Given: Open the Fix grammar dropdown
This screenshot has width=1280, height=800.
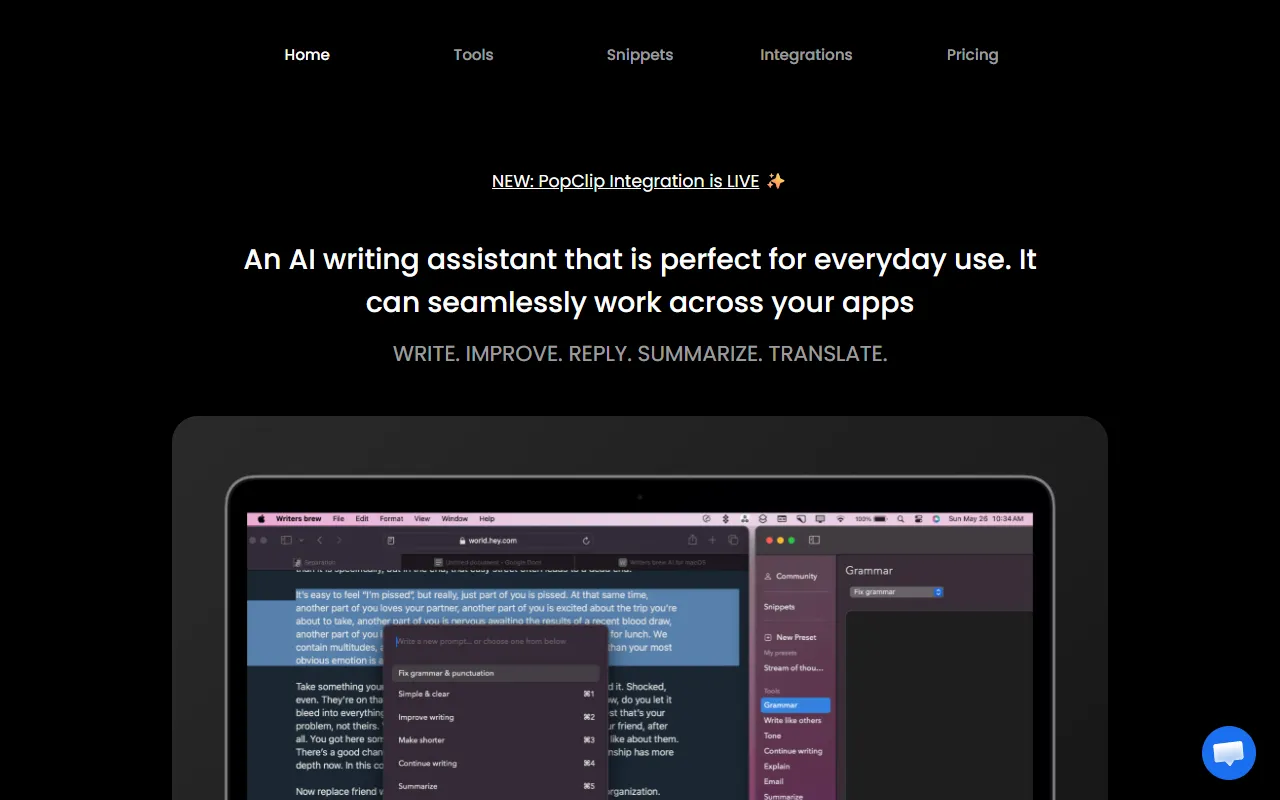Looking at the screenshot, I should click(x=896, y=592).
